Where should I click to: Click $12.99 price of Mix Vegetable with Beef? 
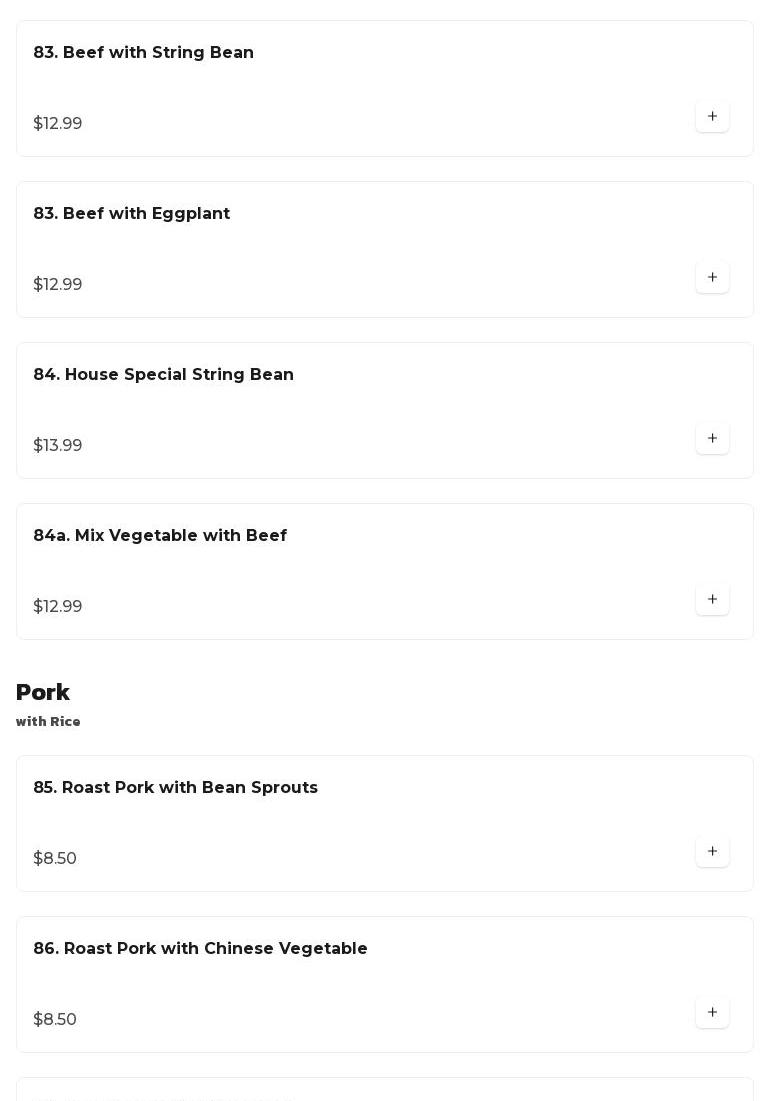point(58,606)
